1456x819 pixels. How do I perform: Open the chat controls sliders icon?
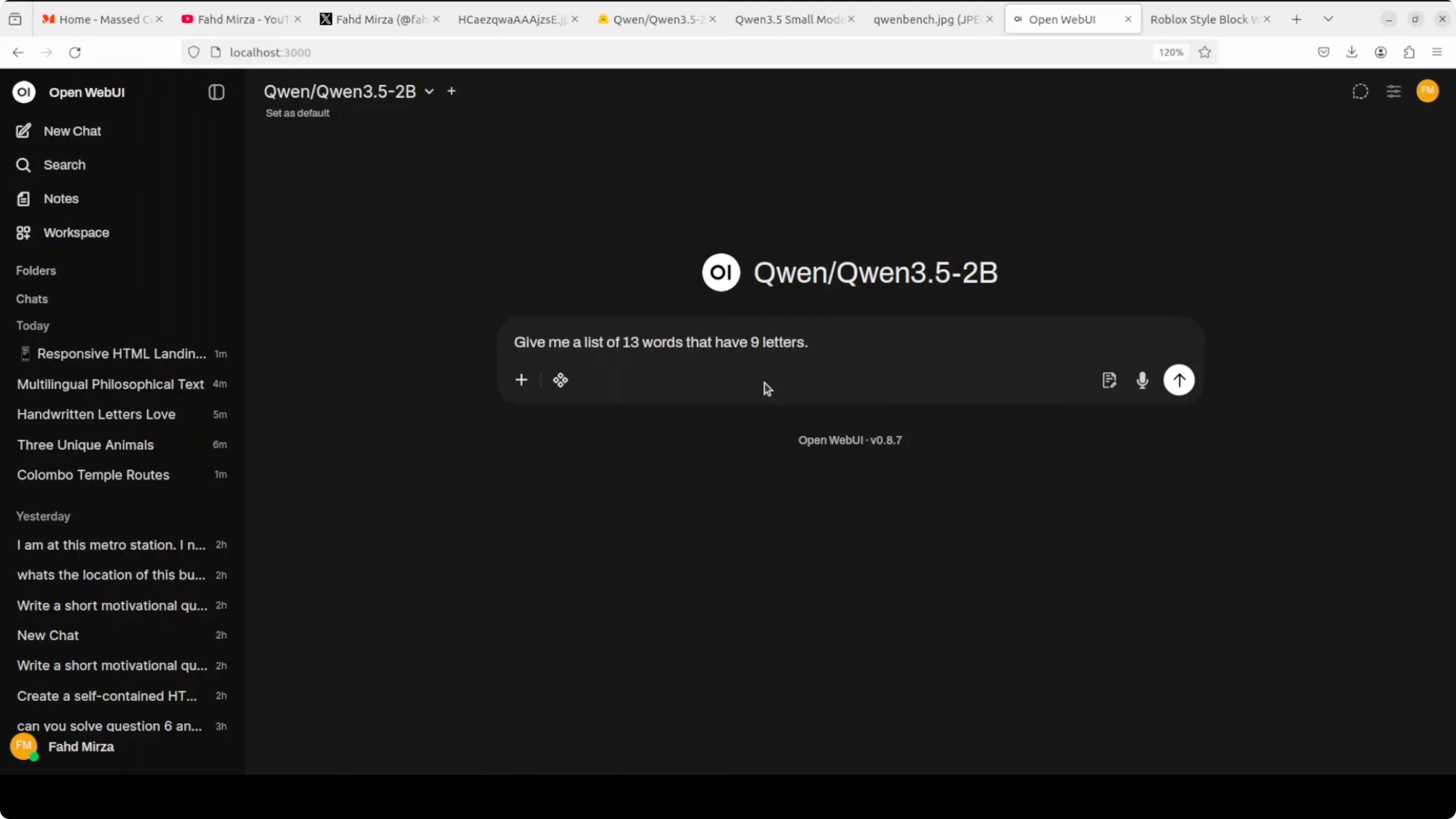click(x=1393, y=91)
